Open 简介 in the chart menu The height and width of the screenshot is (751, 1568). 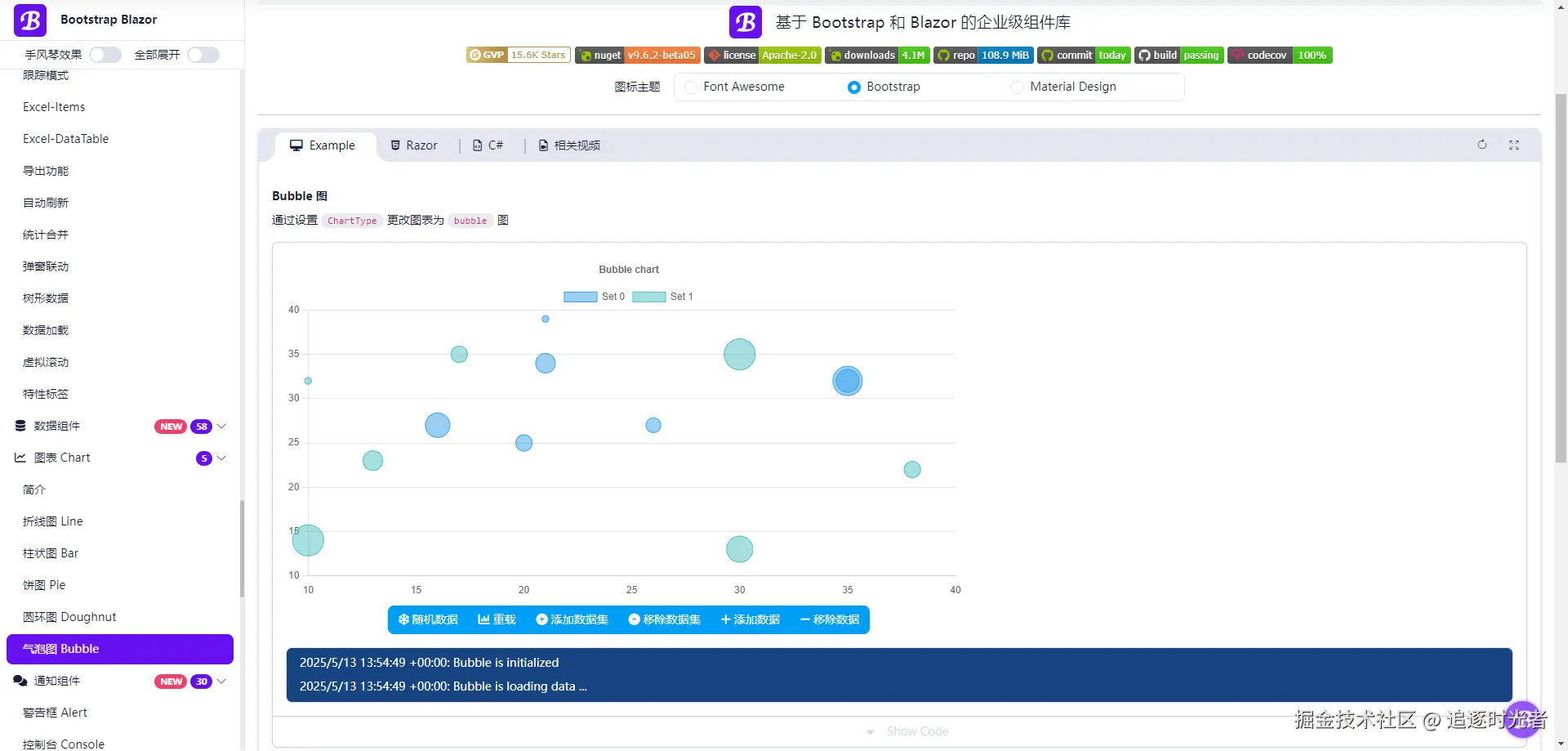pyautogui.click(x=34, y=489)
